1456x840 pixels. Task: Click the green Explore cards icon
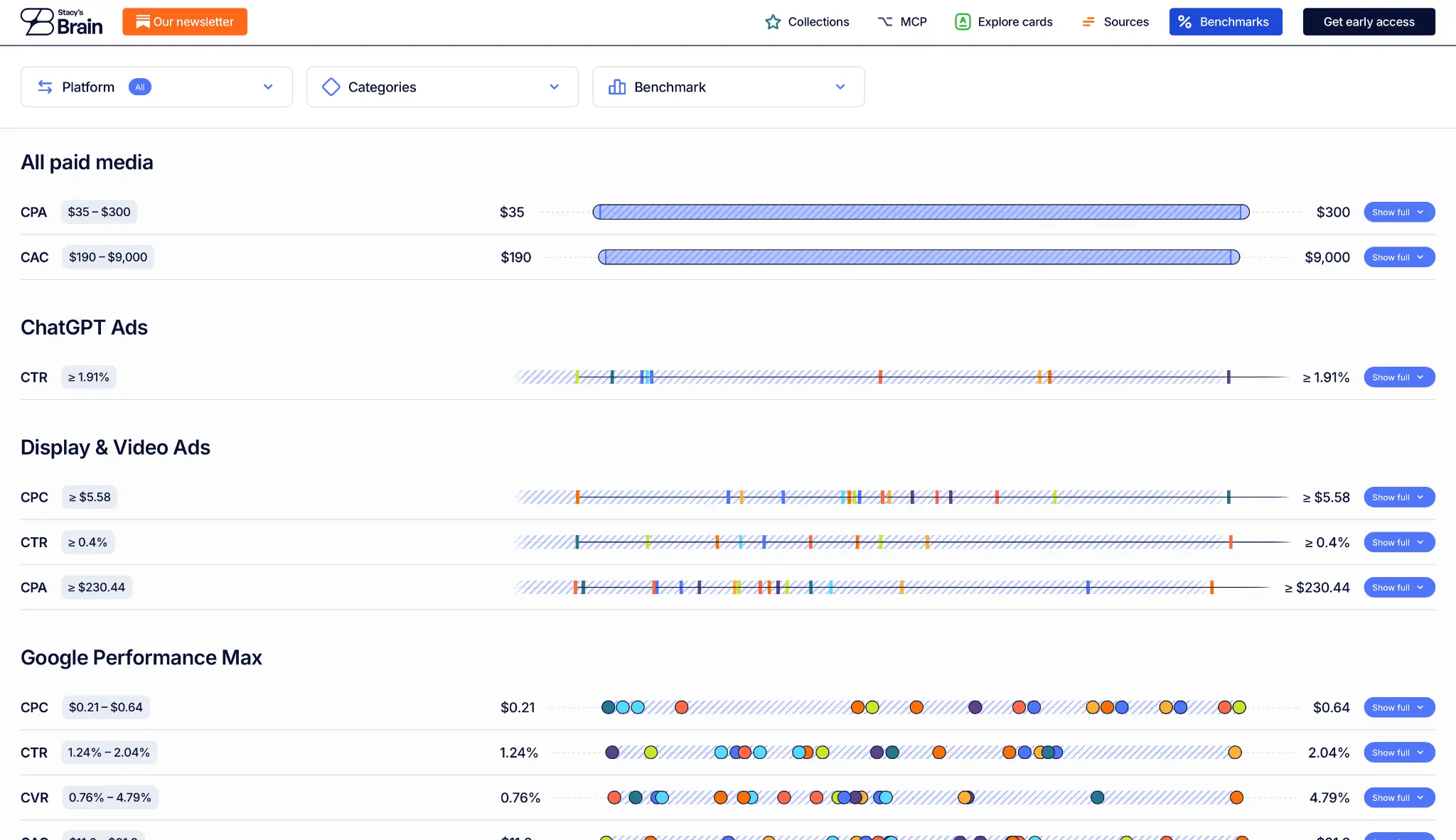(x=963, y=22)
